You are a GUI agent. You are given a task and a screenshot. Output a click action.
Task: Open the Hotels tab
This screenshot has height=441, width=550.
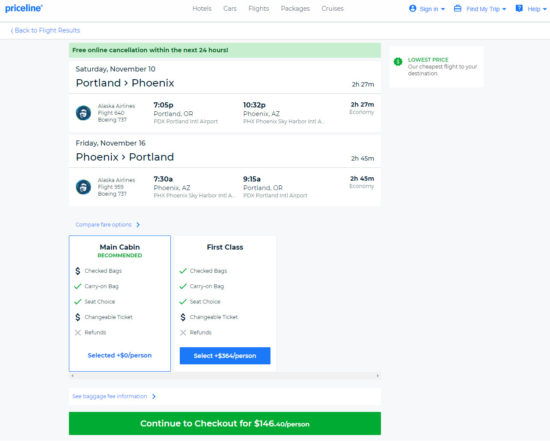point(202,8)
